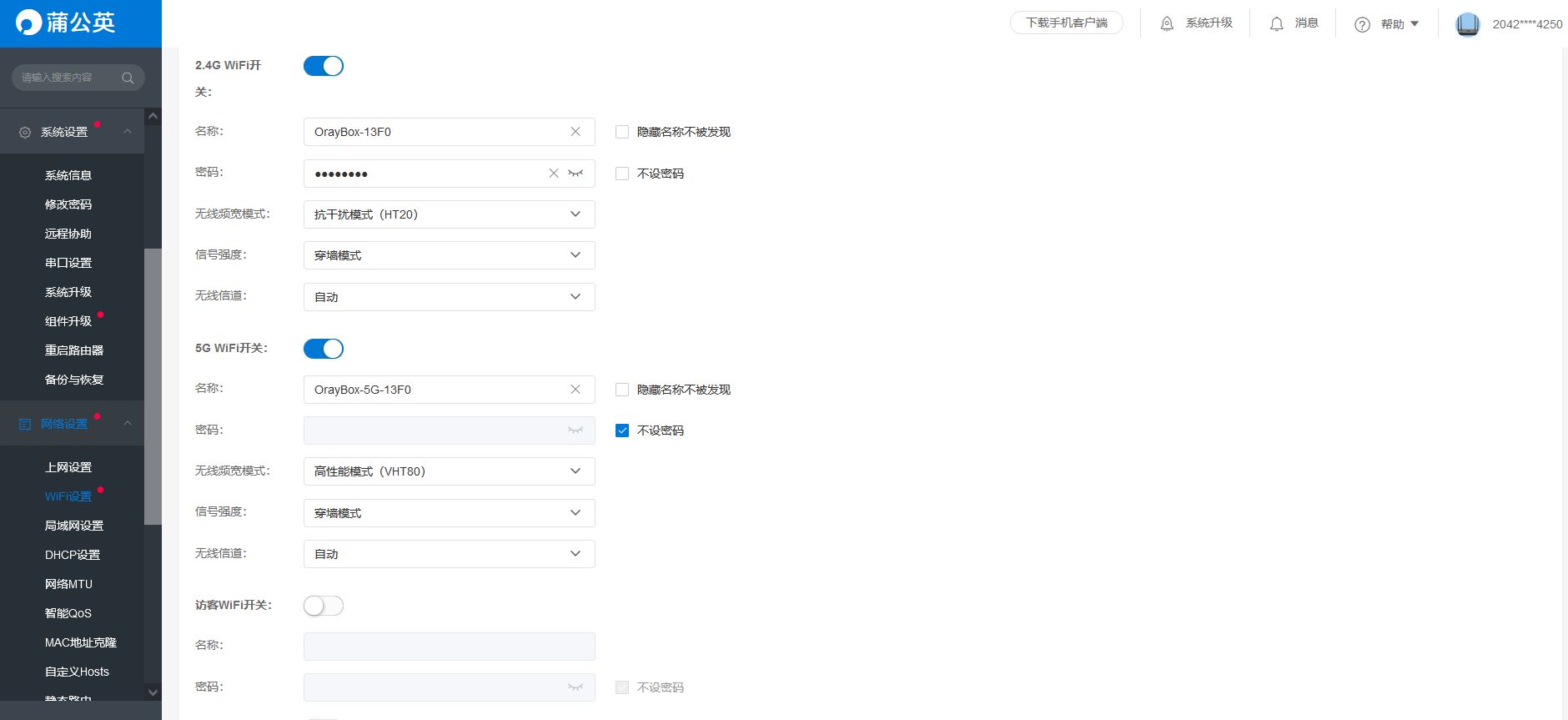Open notifications via the bell icon
1568x720 pixels.
pos(1276,24)
